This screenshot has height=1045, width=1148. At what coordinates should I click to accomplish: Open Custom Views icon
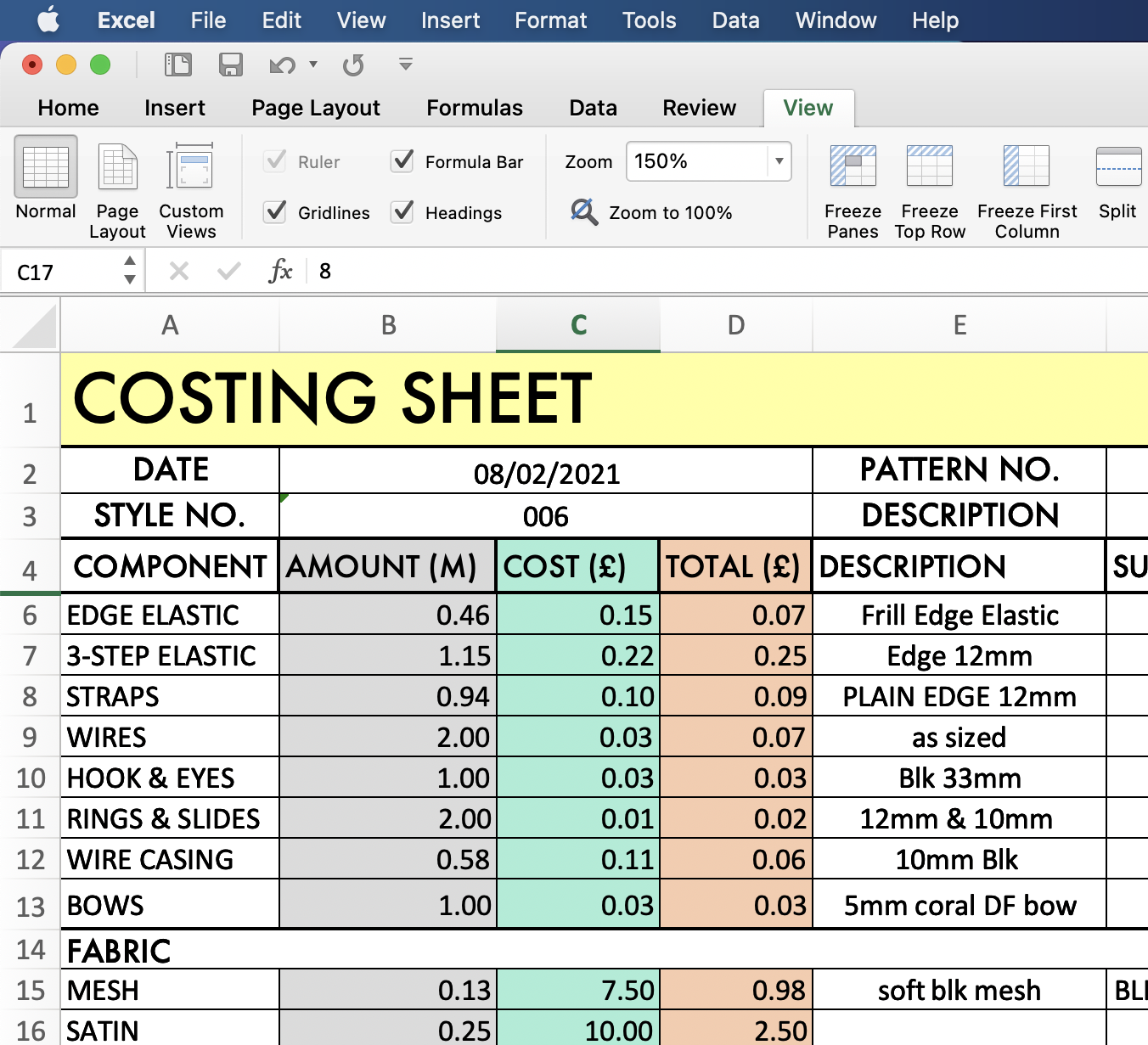click(190, 166)
